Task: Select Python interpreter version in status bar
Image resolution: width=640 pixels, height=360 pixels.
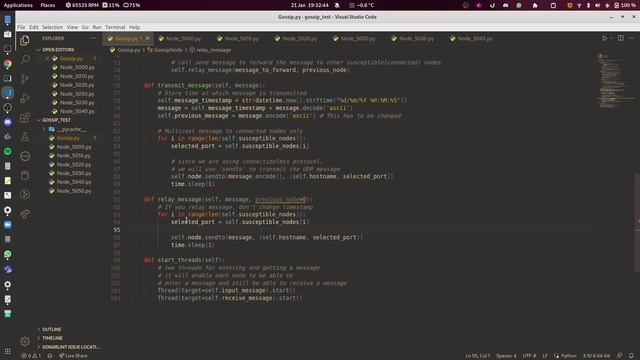Action: tap(596, 356)
